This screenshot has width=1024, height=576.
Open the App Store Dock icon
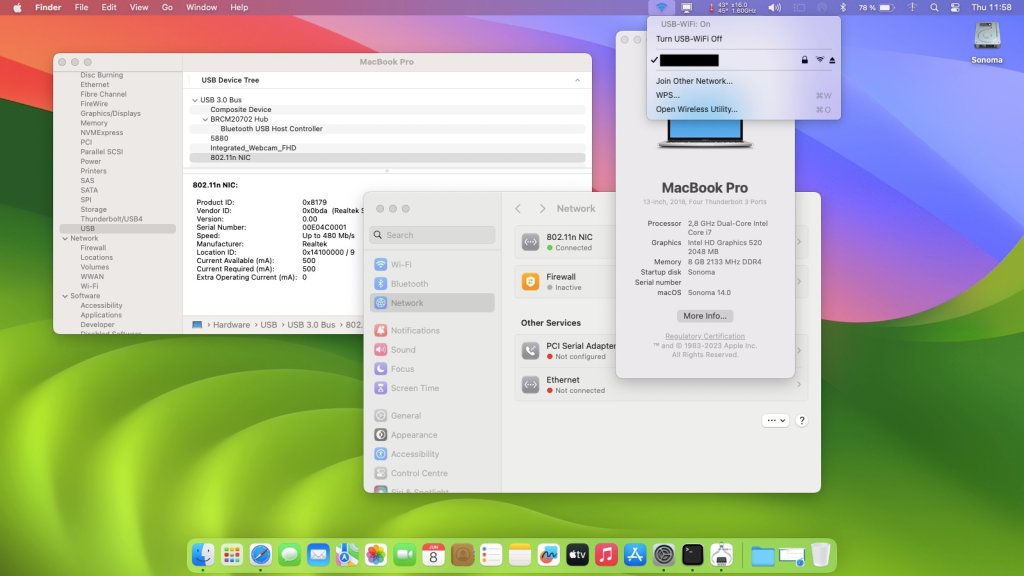click(x=634, y=554)
